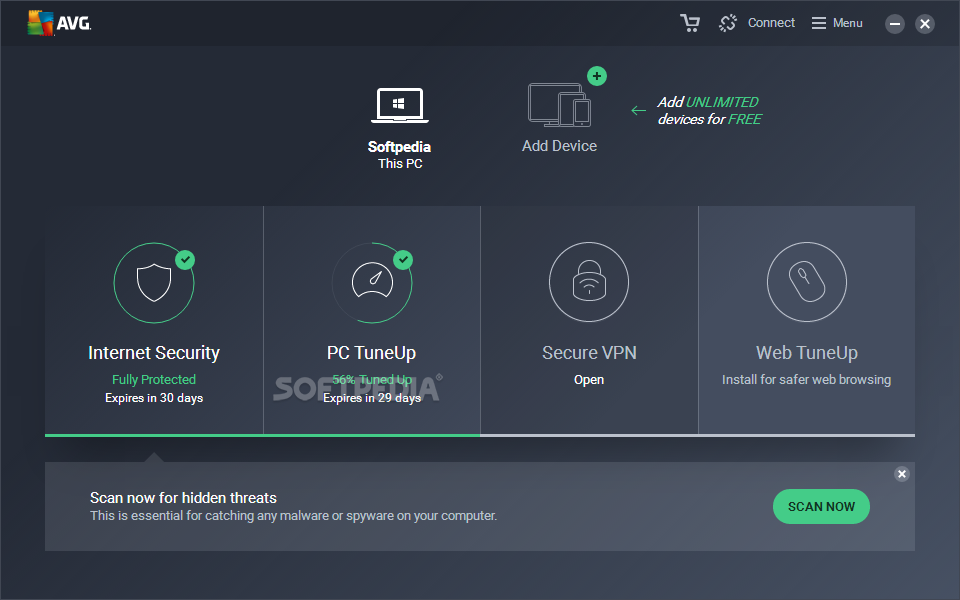Viewport: 960px width, 600px height.
Task: Start scan with SCAN NOW button
Action: point(821,506)
